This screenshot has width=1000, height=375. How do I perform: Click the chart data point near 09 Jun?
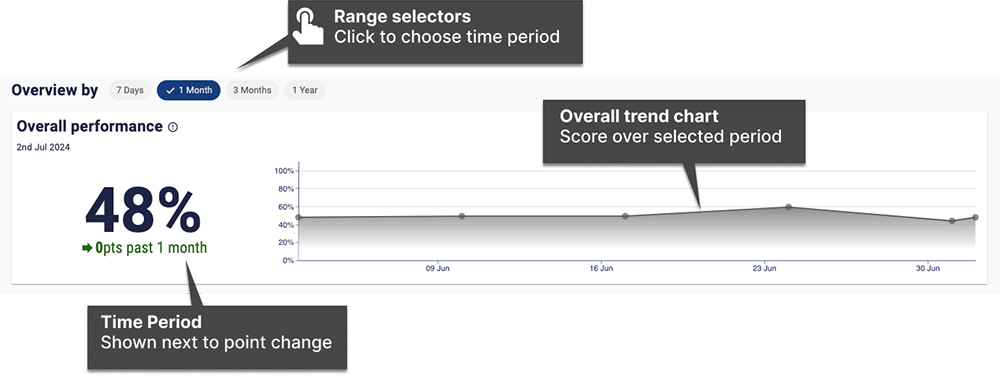tap(462, 216)
